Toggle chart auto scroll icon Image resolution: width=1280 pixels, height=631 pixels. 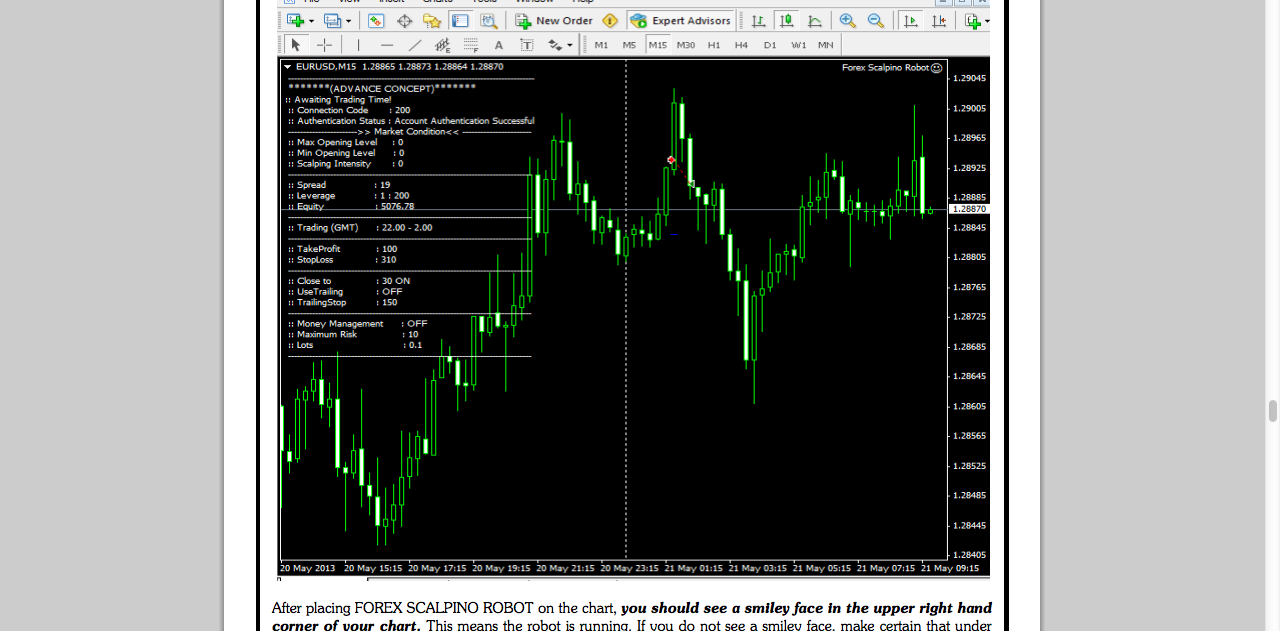(910, 20)
